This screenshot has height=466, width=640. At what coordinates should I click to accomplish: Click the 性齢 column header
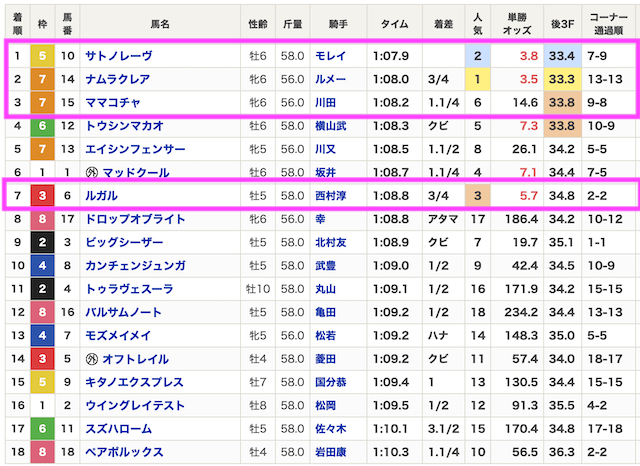[258, 24]
